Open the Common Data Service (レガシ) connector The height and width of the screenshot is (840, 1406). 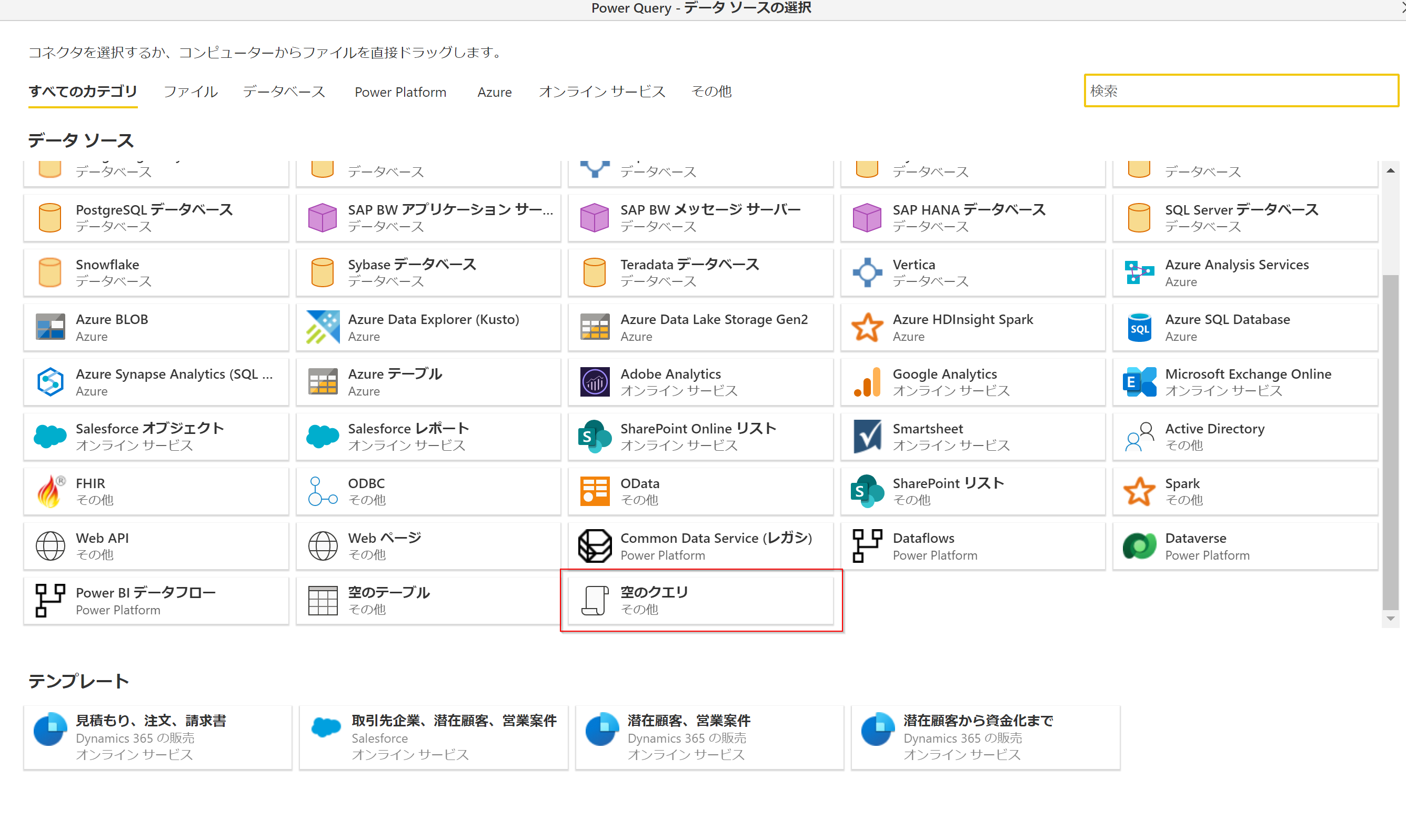(x=700, y=545)
